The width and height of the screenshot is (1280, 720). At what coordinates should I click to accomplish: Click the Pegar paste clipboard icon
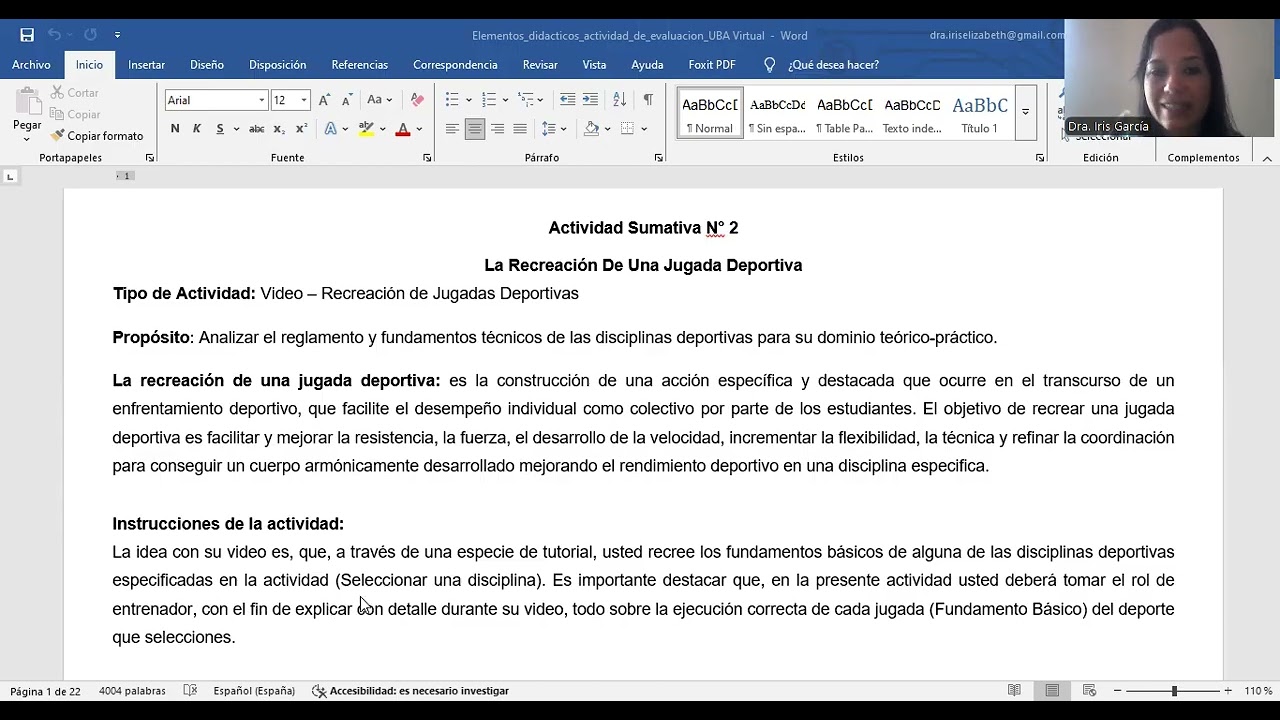pos(27,100)
